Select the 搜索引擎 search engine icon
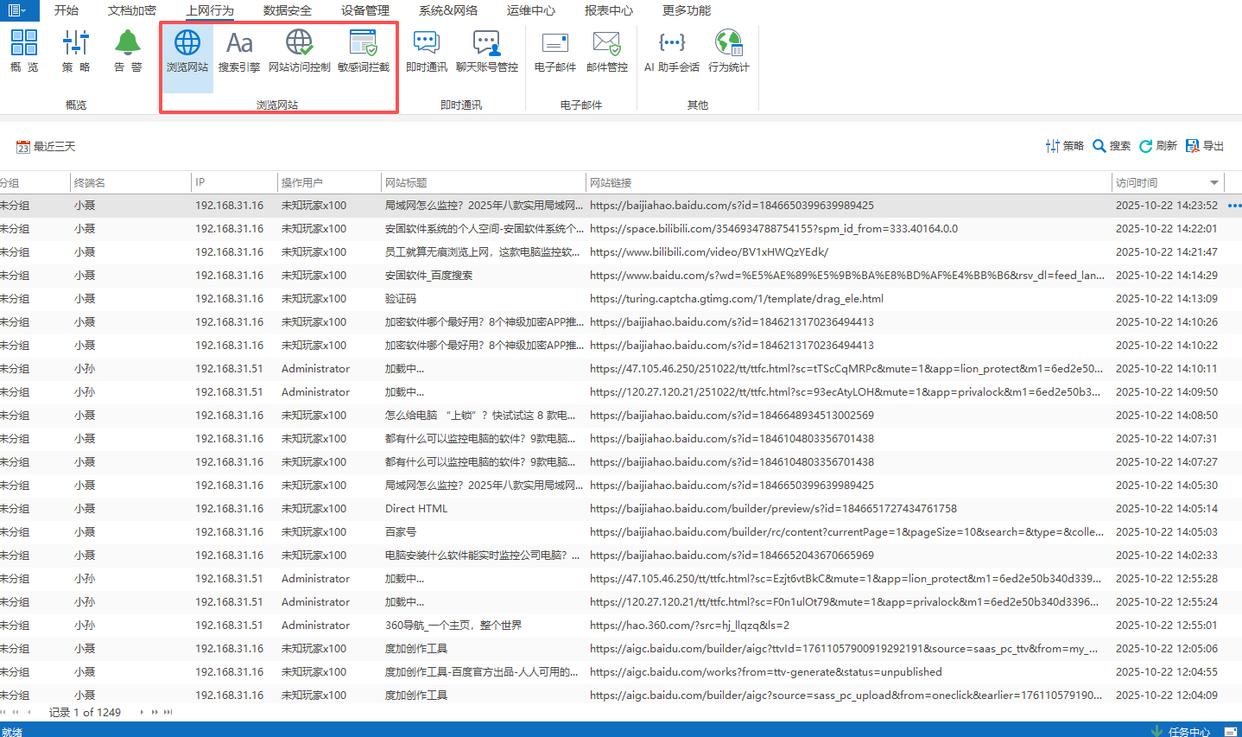The width and height of the screenshot is (1242, 737). click(239, 50)
